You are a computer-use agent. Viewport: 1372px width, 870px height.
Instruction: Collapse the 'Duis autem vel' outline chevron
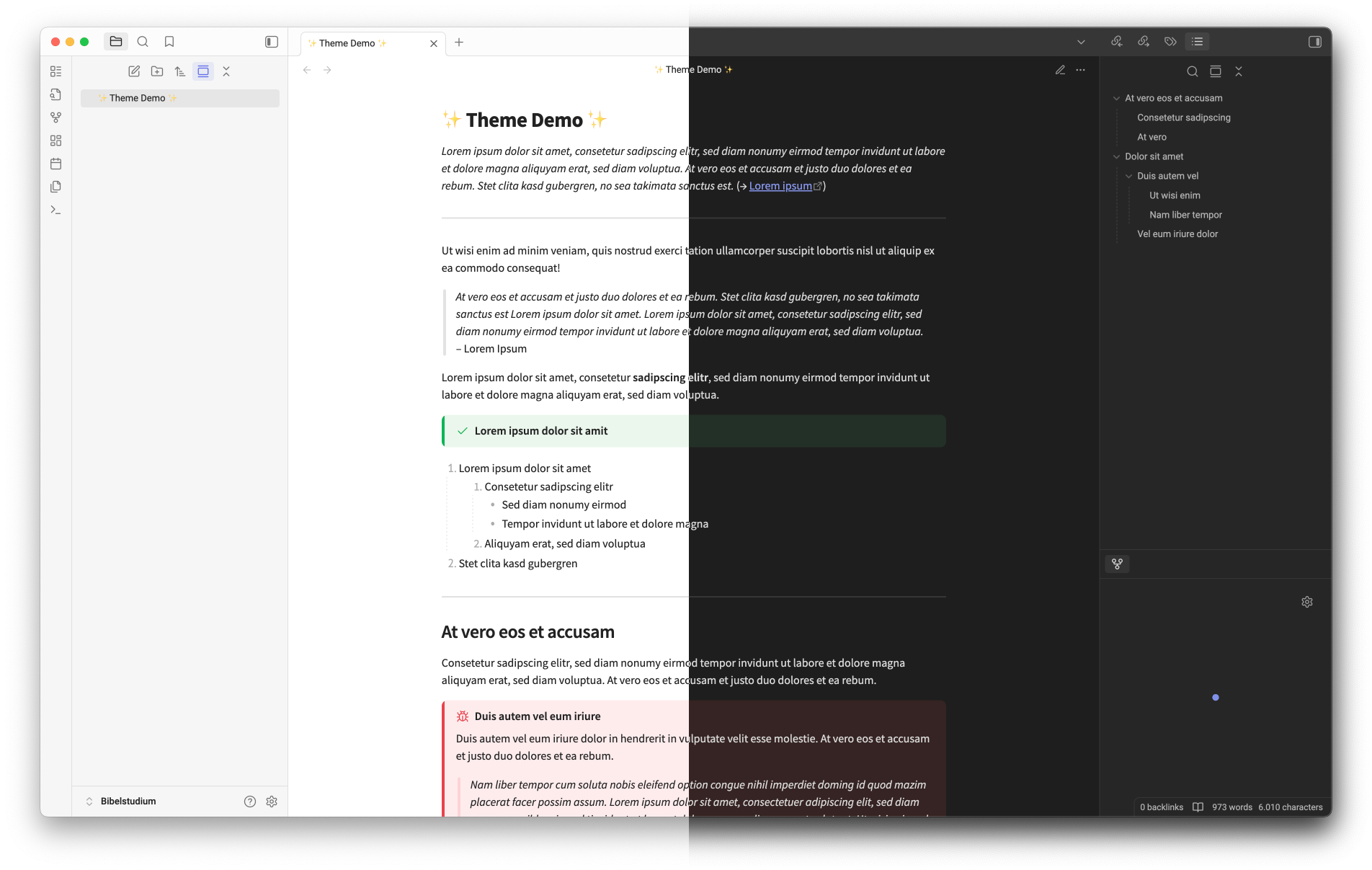(x=1128, y=176)
